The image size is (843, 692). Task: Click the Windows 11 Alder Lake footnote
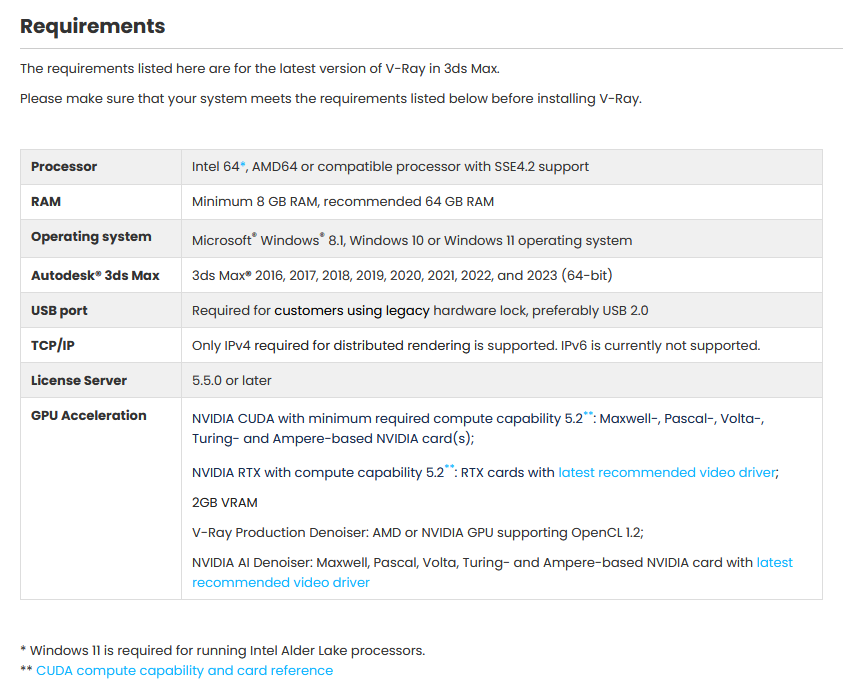coord(223,651)
